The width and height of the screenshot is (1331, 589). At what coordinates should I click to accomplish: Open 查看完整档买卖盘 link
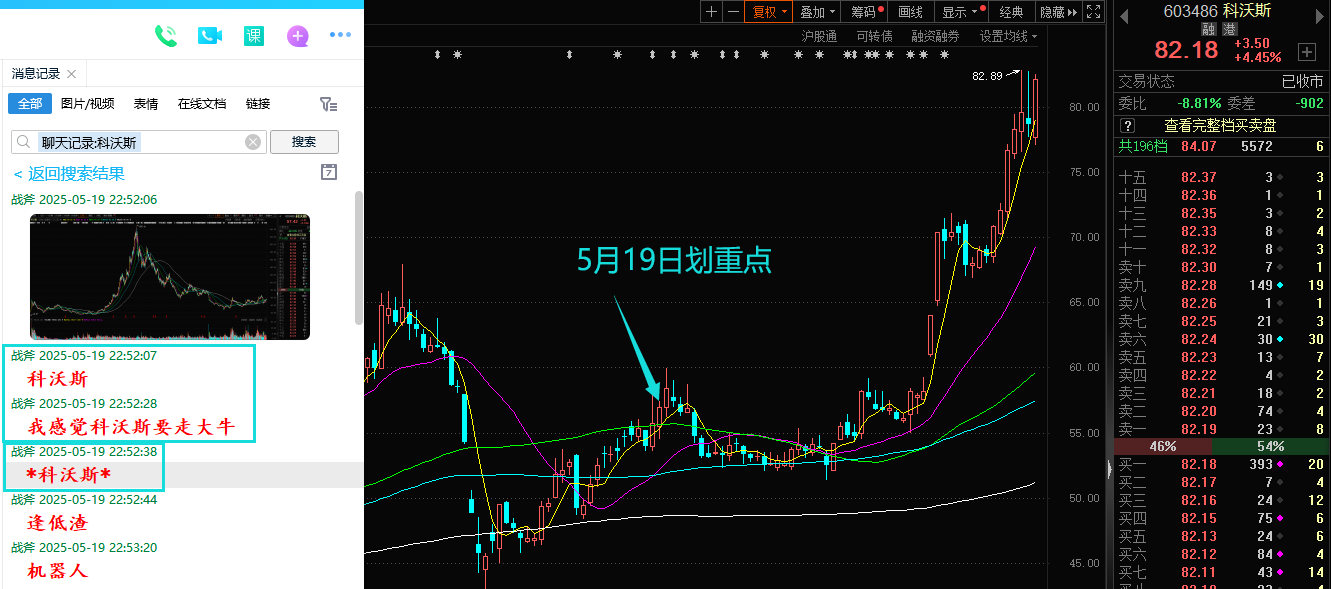(x=1220, y=125)
